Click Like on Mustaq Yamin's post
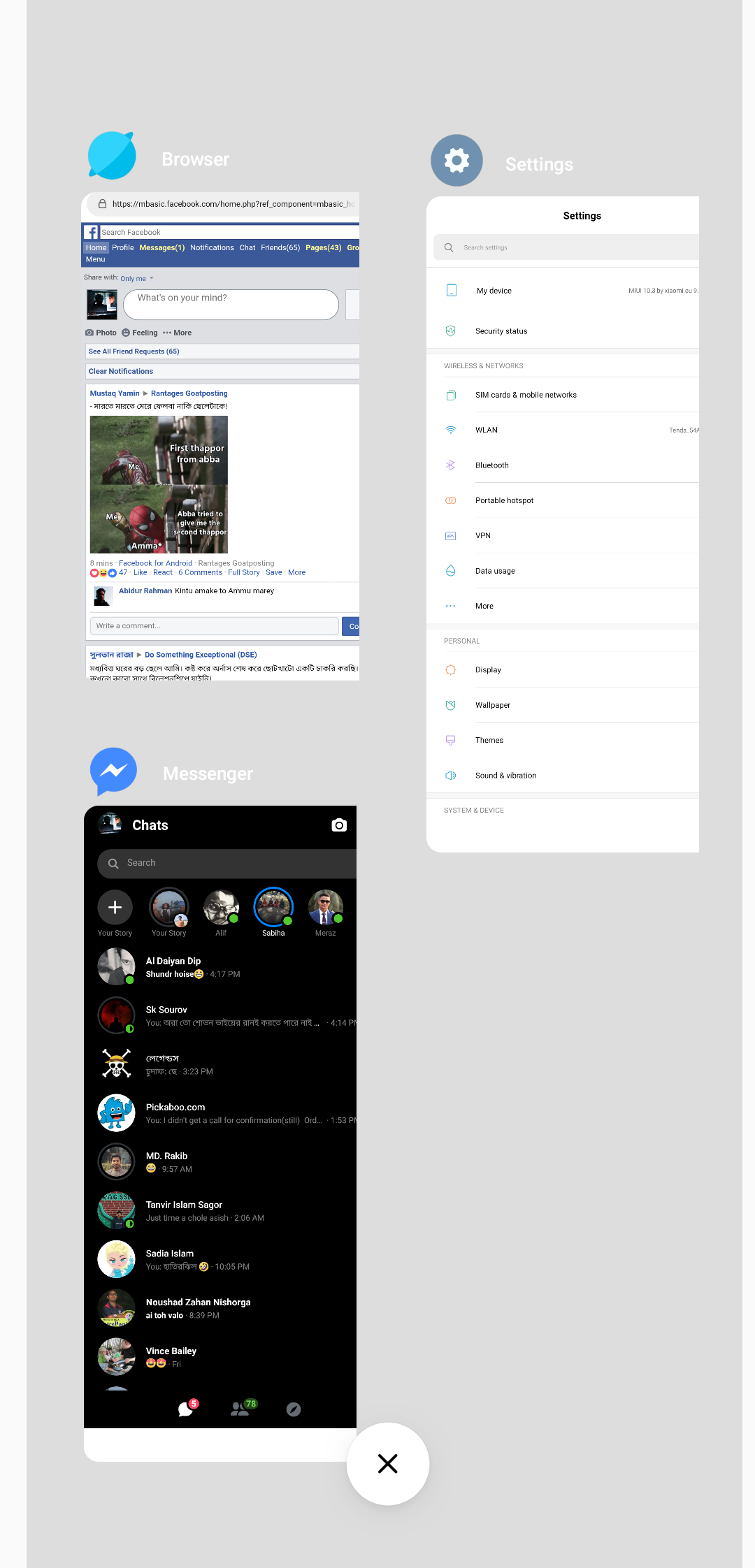This screenshot has width=755, height=1568. (x=141, y=572)
